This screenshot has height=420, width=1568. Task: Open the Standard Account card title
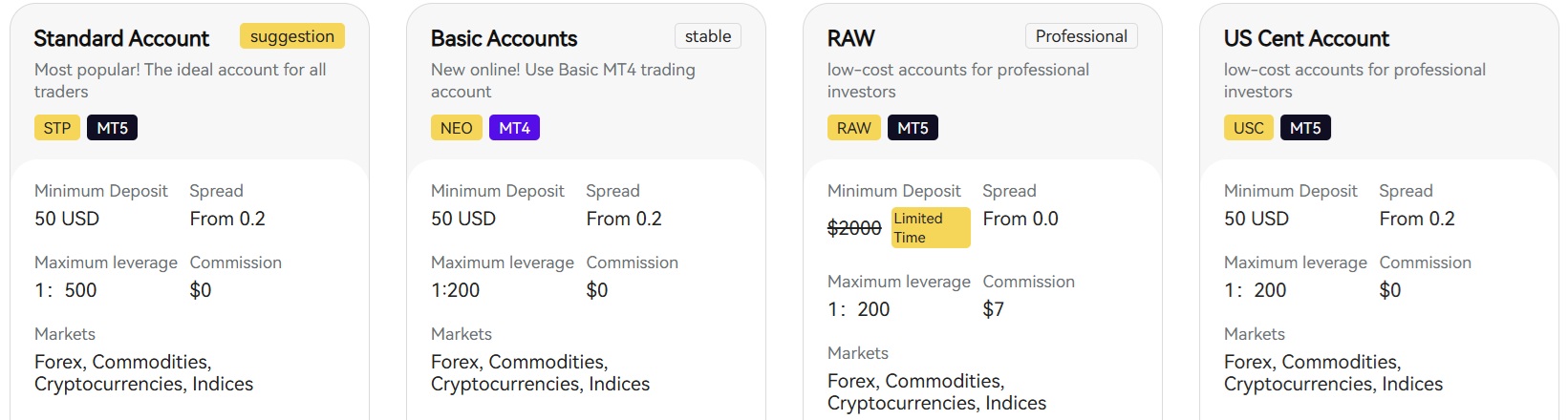coord(121,38)
